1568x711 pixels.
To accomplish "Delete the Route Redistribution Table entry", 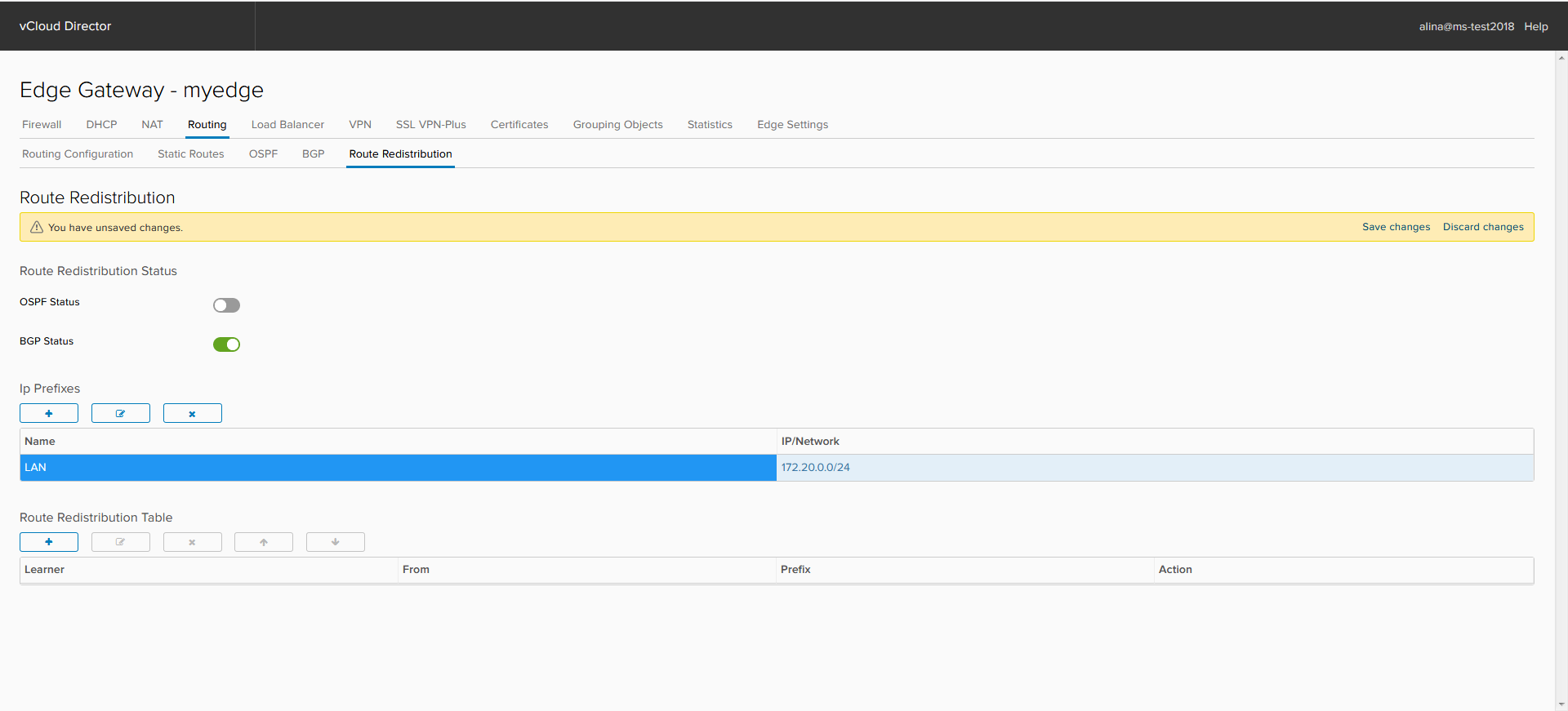I will (x=193, y=542).
